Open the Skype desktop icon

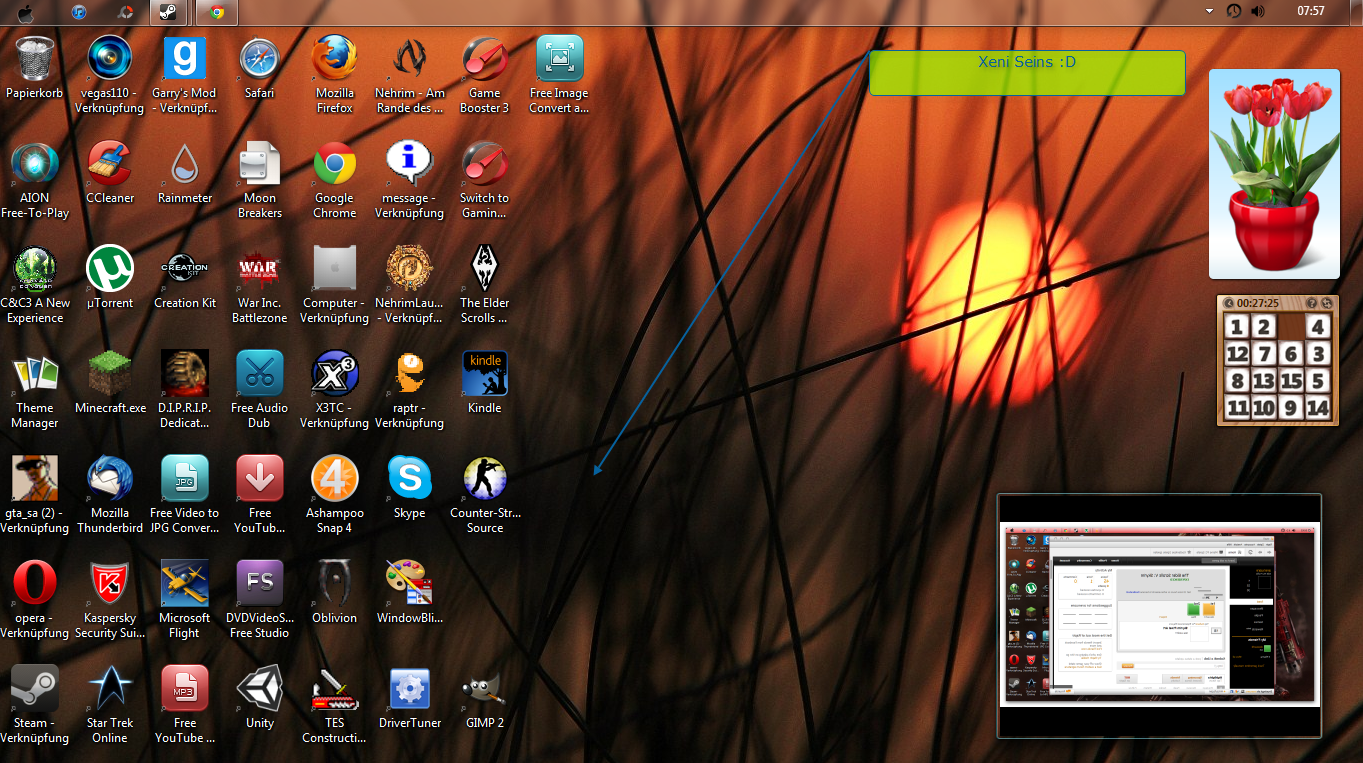click(x=409, y=481)
